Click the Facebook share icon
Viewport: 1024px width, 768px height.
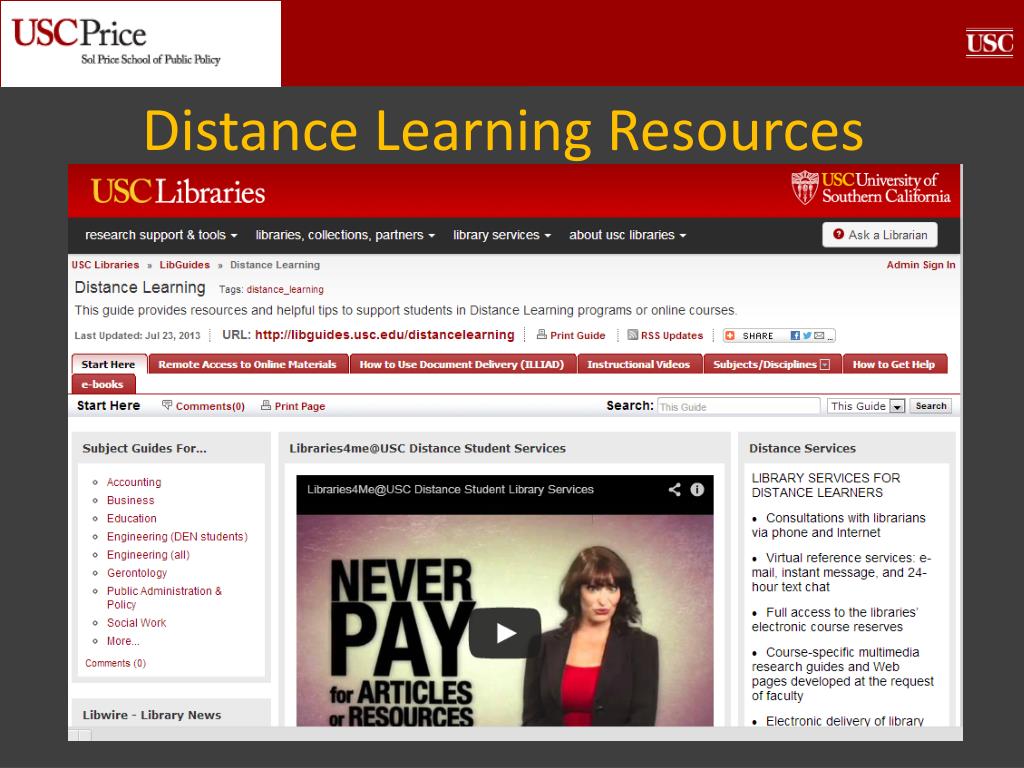coord(795,336)
